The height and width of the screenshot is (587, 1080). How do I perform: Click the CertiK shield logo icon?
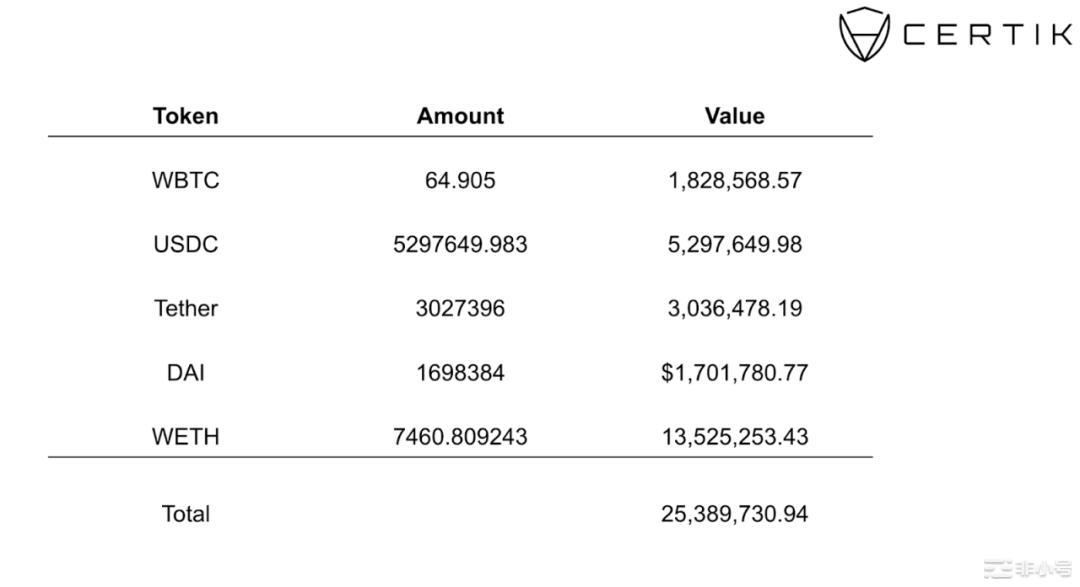pos(864,34)
